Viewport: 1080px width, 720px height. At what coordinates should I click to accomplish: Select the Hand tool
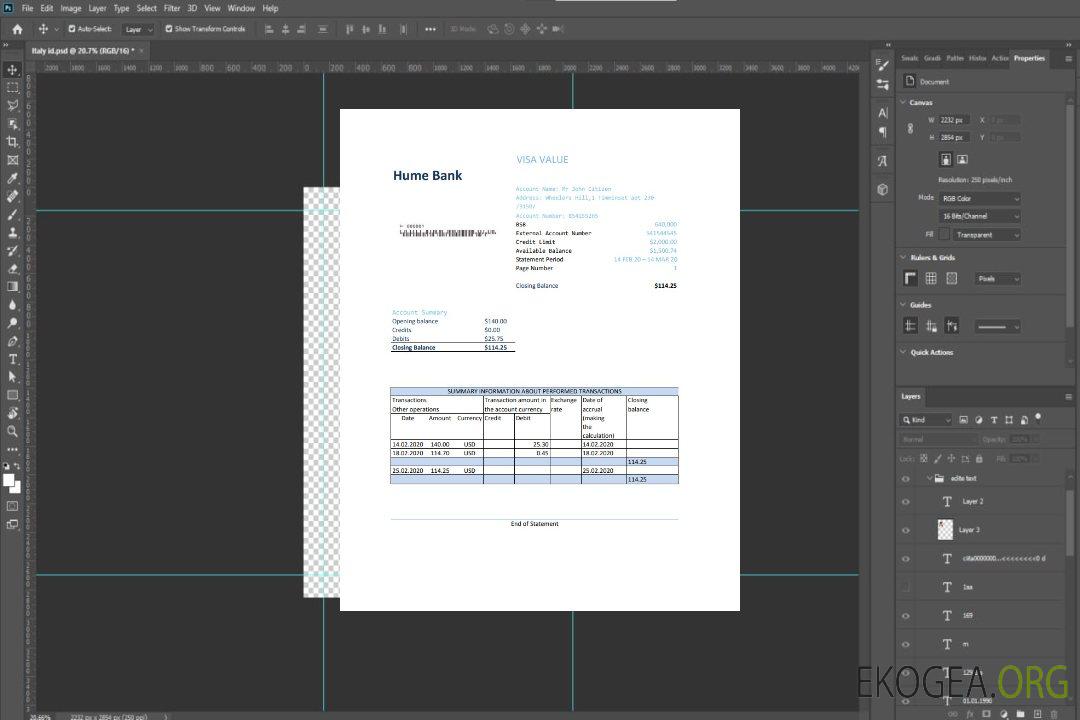[x=12, y=413]
